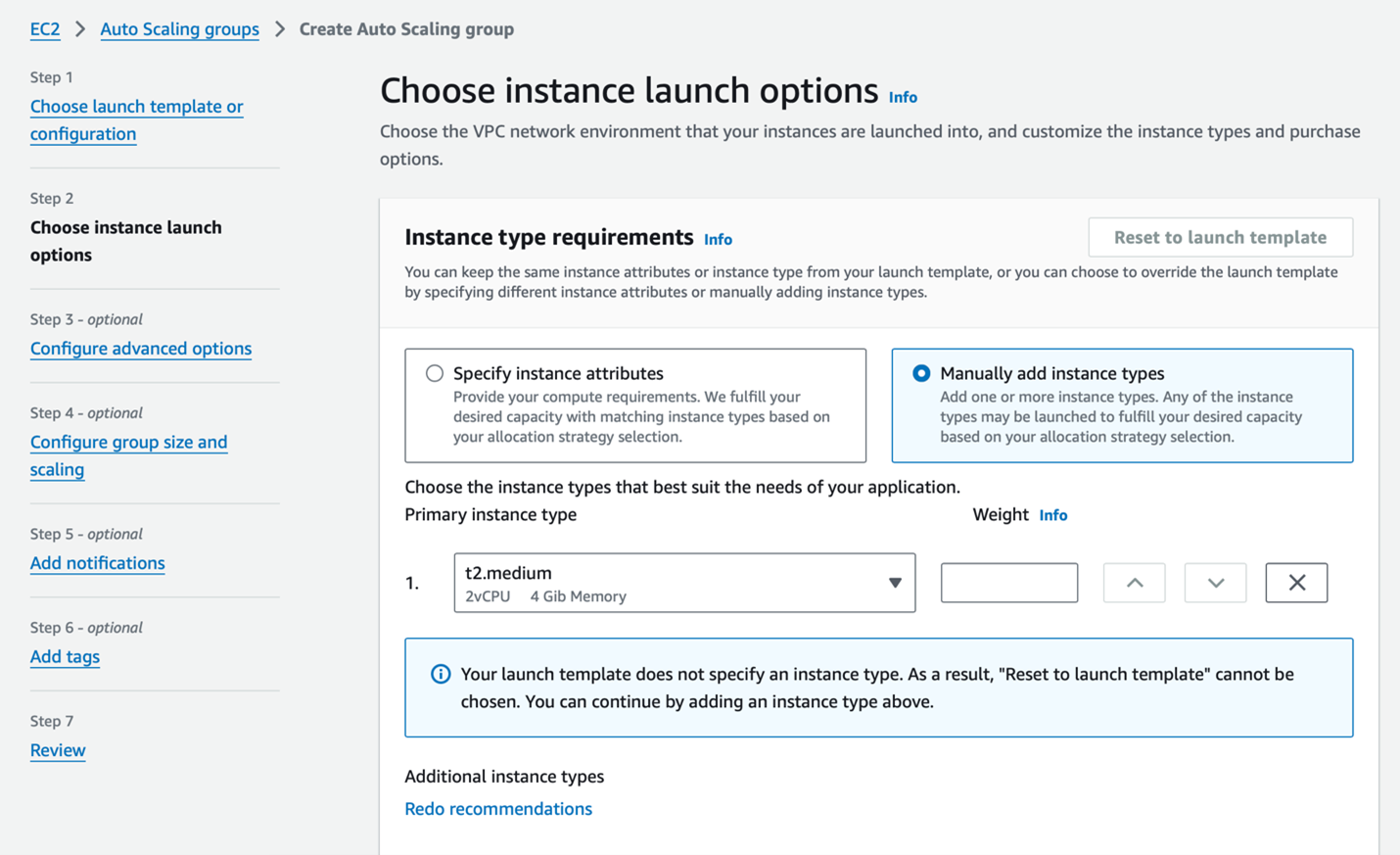Image resolution: width=1400 pixels, height=855 pixels.
Task: Remove t2.medium with the X button
Action: pos(1296,583)
